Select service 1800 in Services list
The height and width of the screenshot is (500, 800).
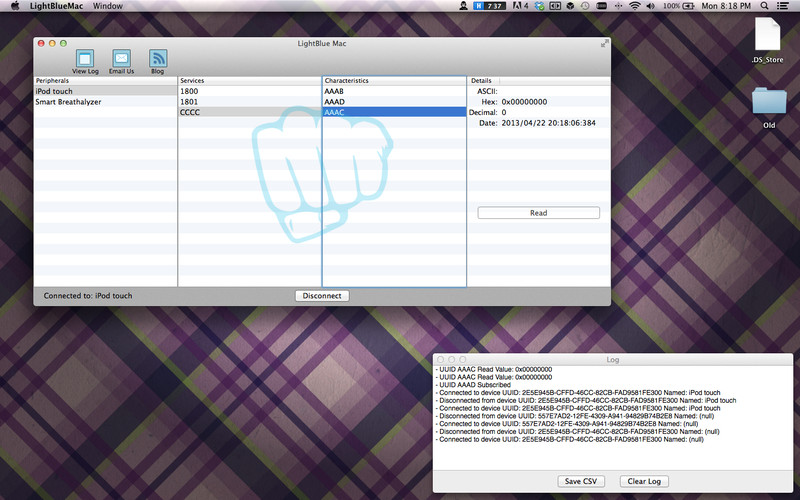click(189, 91)
